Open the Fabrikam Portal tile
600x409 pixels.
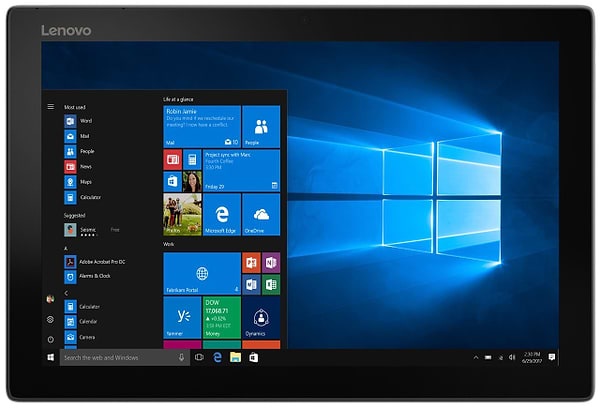202,274
